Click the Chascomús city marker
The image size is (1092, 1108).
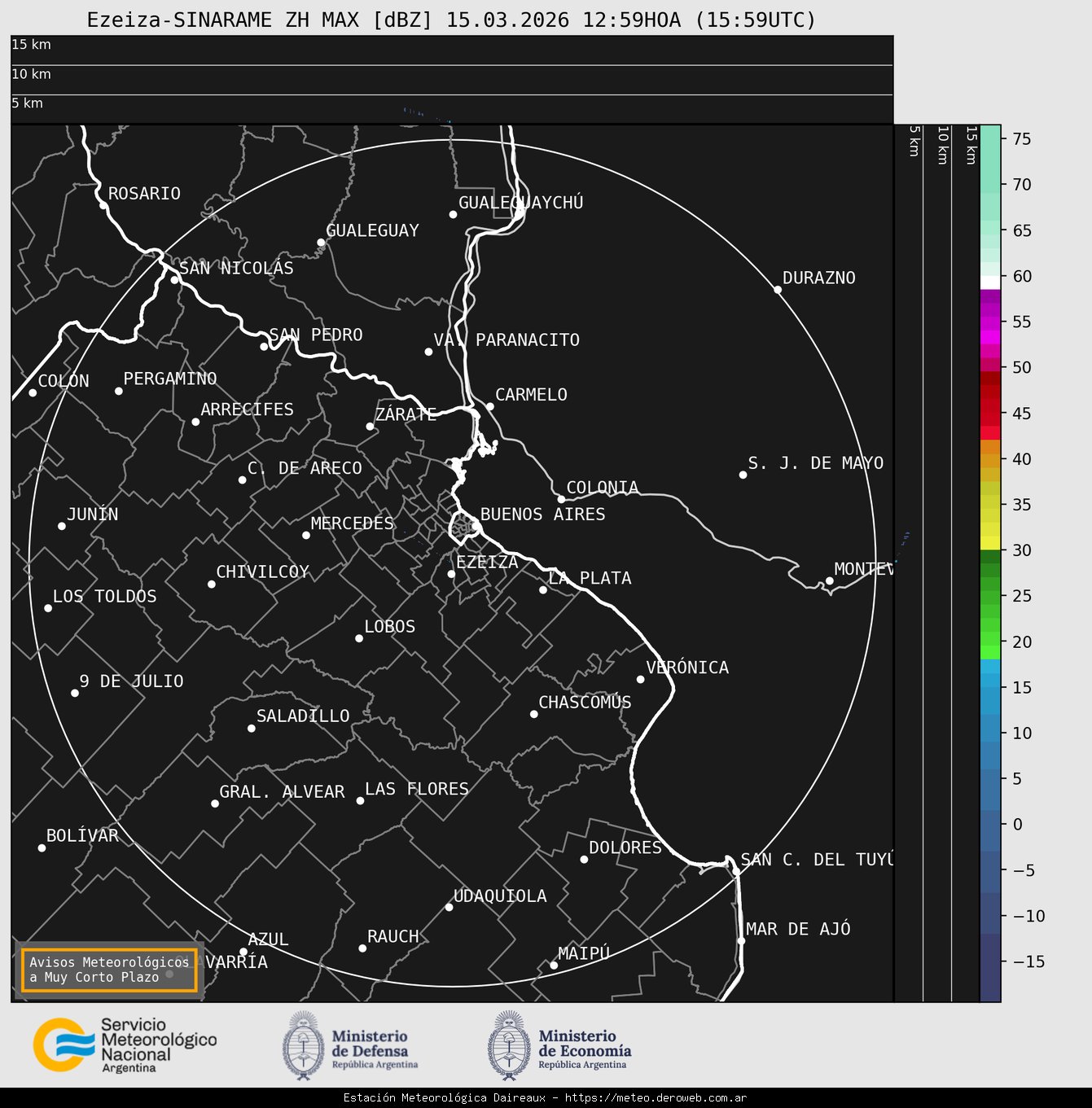(x=534, y=714)
